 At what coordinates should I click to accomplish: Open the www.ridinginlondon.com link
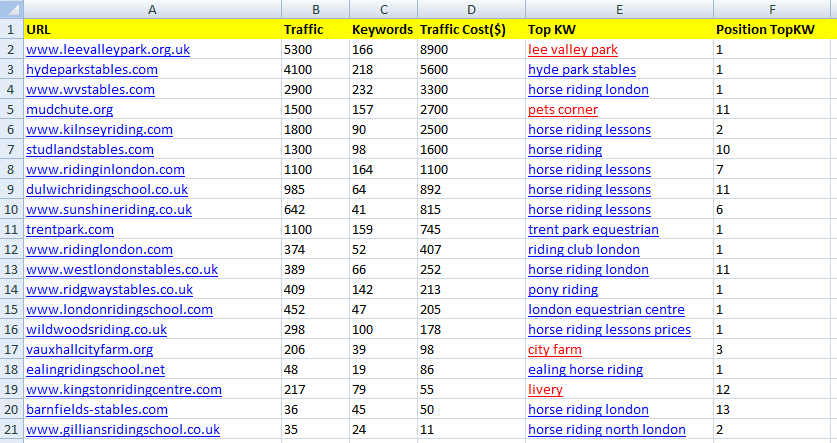[x=105, y=170]
